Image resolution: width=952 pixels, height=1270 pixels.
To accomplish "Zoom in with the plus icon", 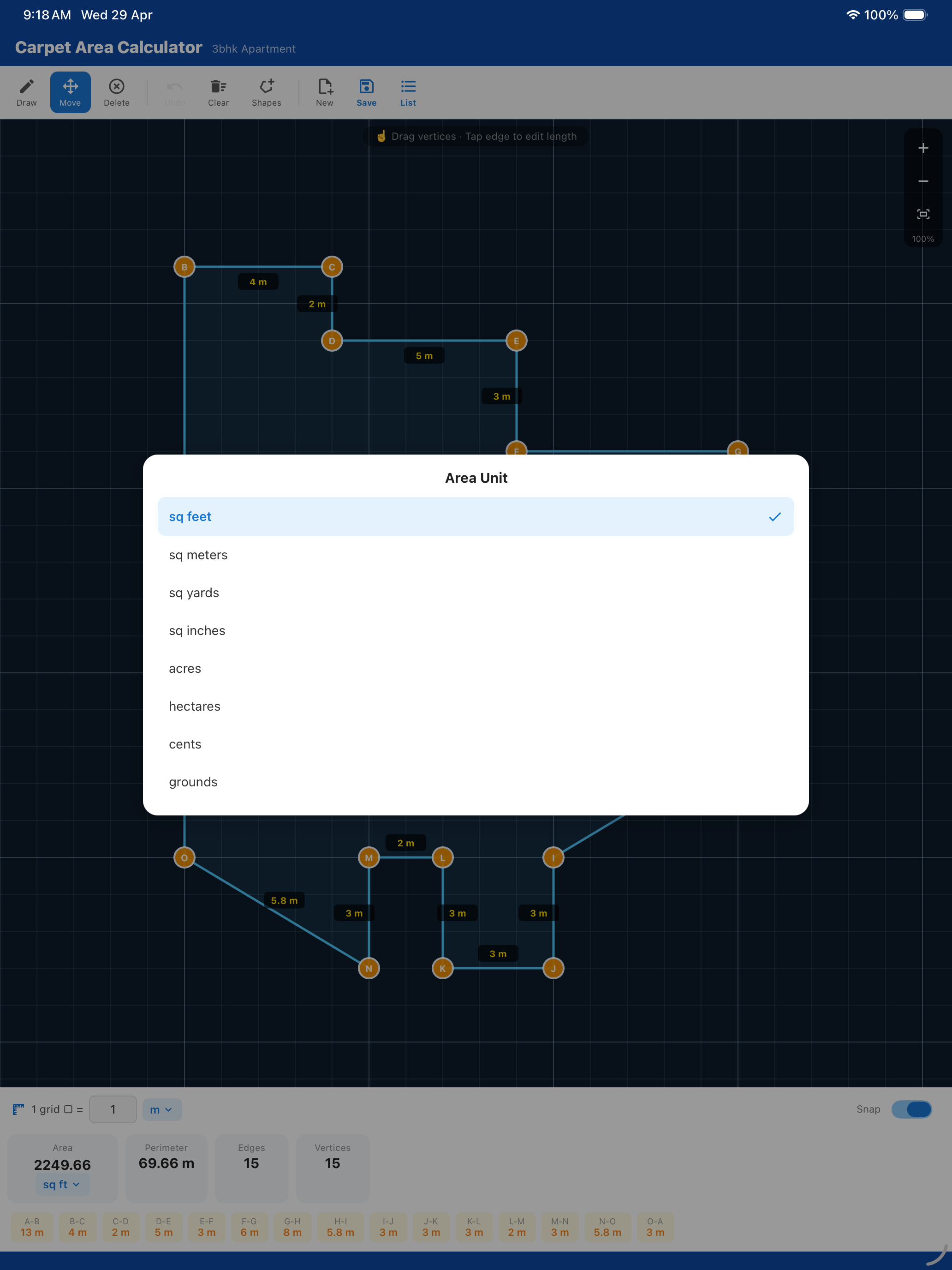I will pos(923,148).
